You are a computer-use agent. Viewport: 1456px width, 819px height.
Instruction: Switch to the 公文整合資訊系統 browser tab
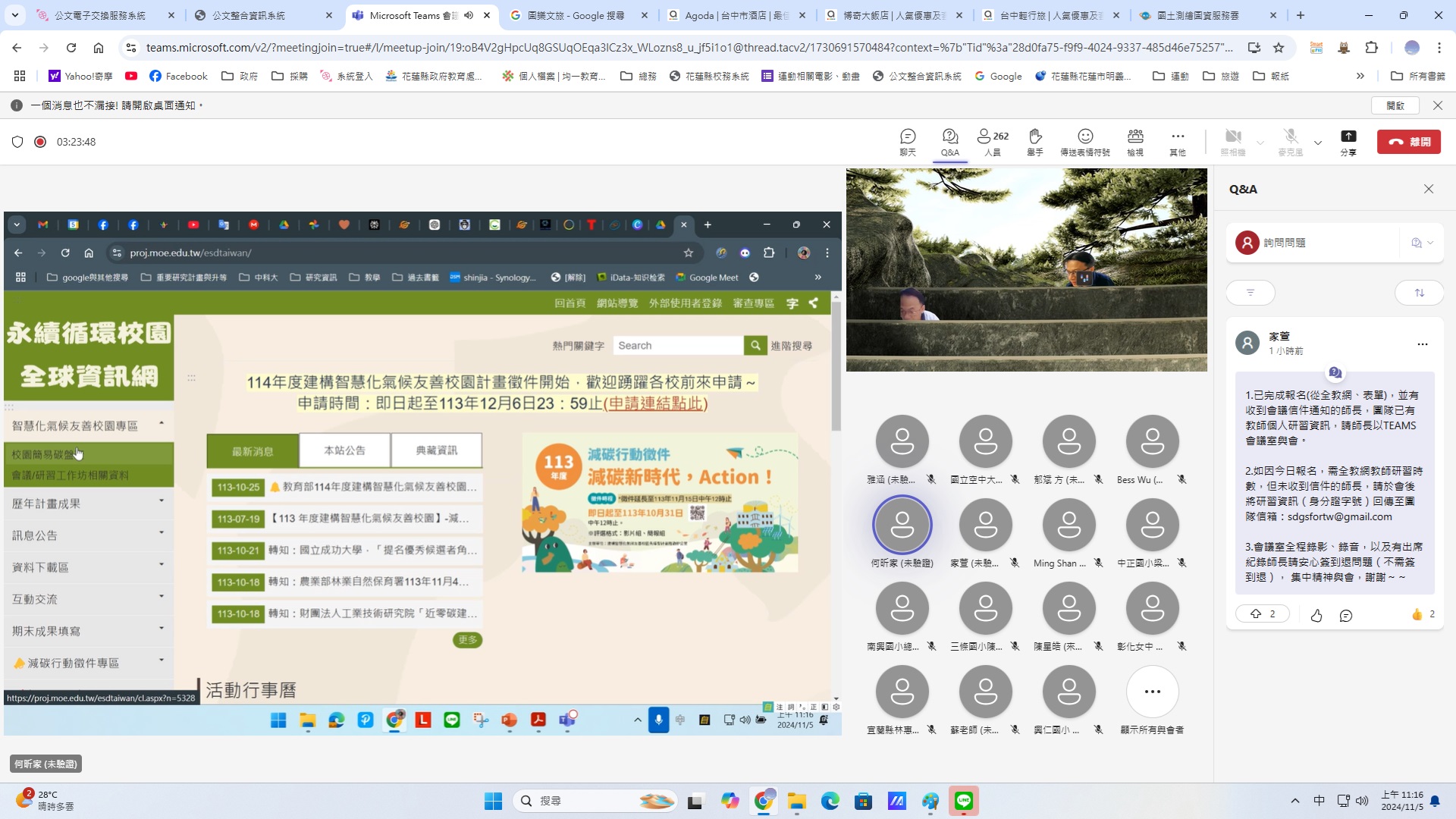(249, 15)
